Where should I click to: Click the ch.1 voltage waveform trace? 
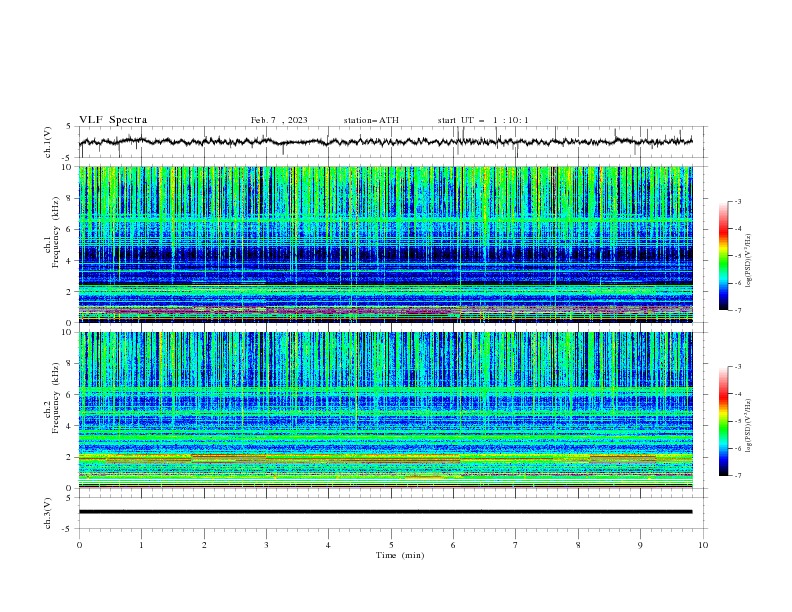(x=385, y=142)
